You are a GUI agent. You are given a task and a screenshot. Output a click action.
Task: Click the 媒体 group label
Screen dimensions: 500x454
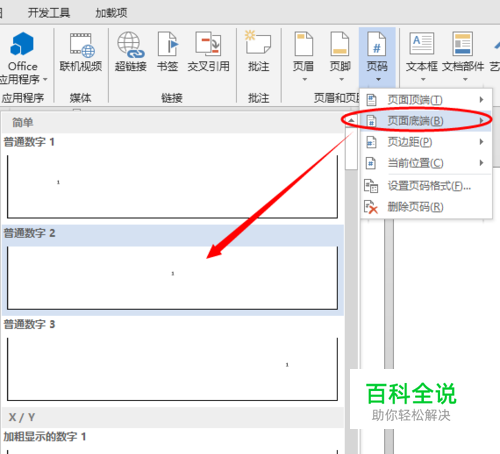[x=80, y=98]
